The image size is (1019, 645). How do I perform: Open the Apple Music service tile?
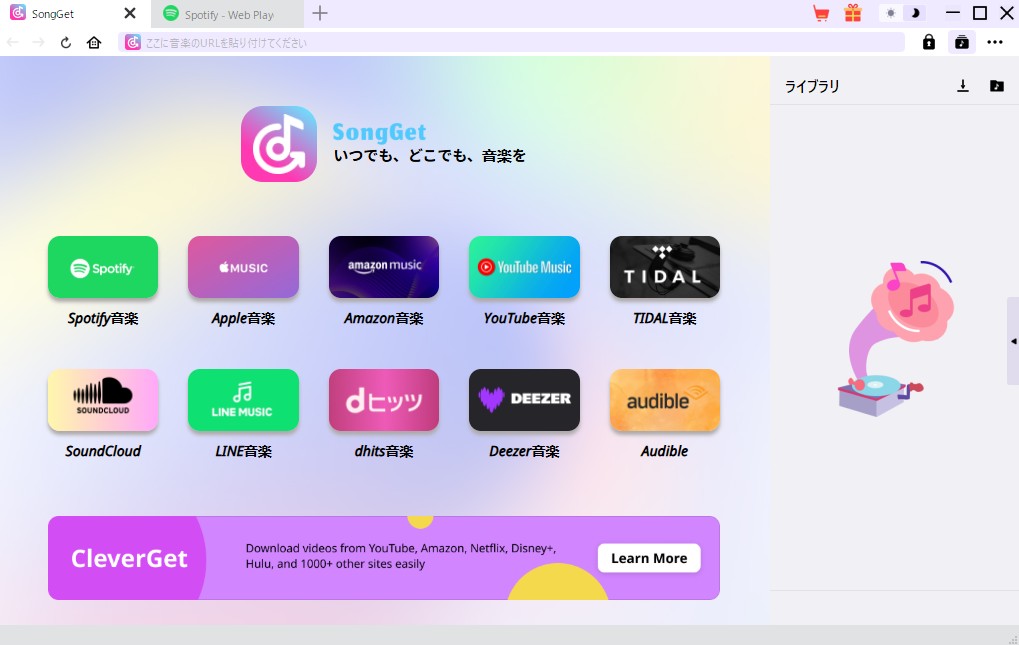pos(243,267)
